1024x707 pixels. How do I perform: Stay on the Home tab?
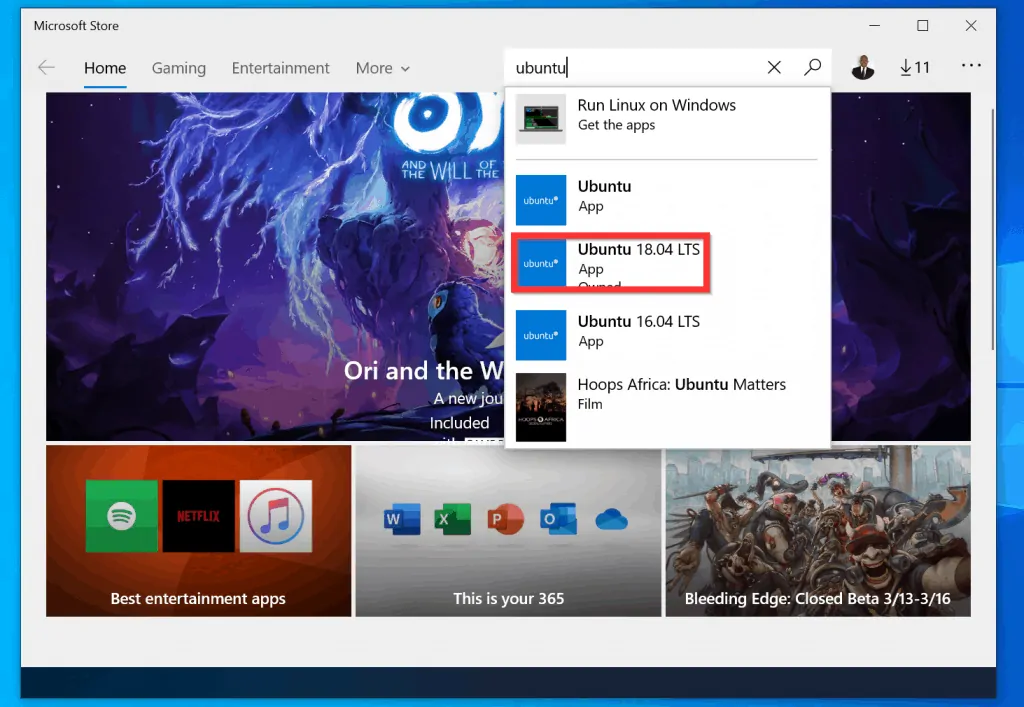pos(104,68)
